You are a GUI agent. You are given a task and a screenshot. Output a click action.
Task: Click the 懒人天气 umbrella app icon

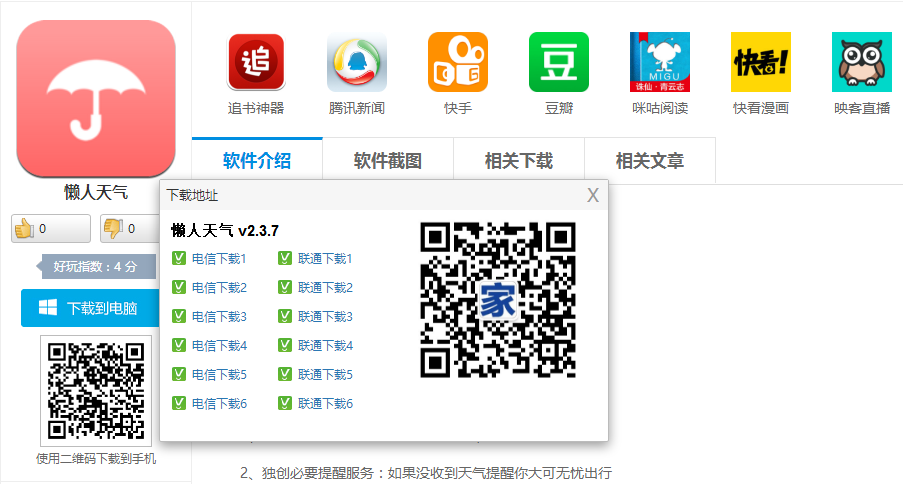point(96,99)
